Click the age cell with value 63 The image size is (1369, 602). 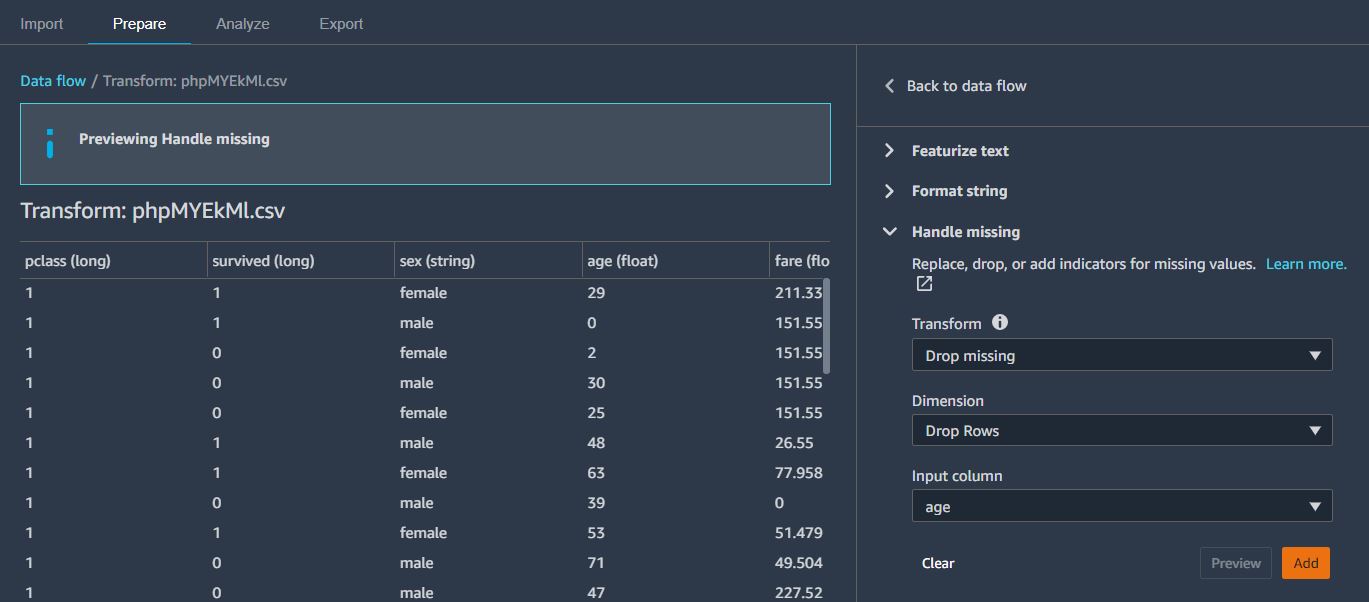[x=596, y=473]
